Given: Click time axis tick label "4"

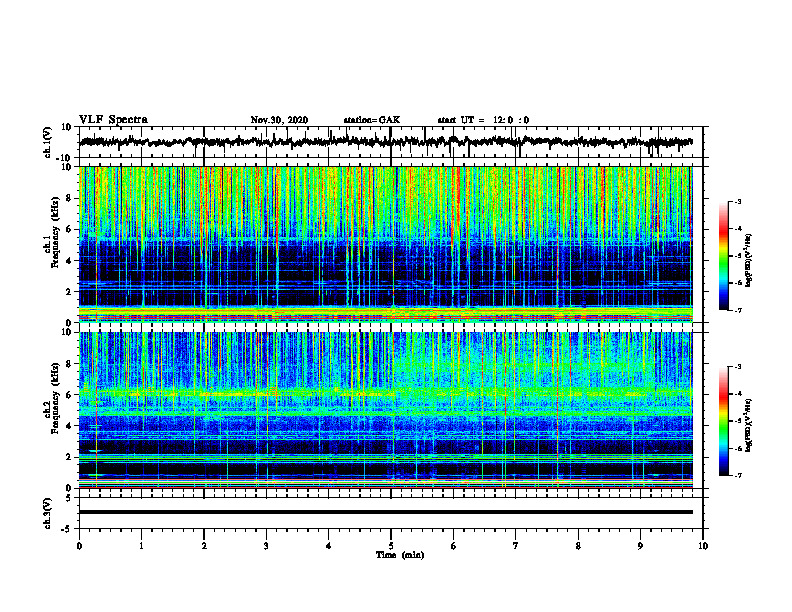Looking at the screenshot, I should (x=329, y=546).
